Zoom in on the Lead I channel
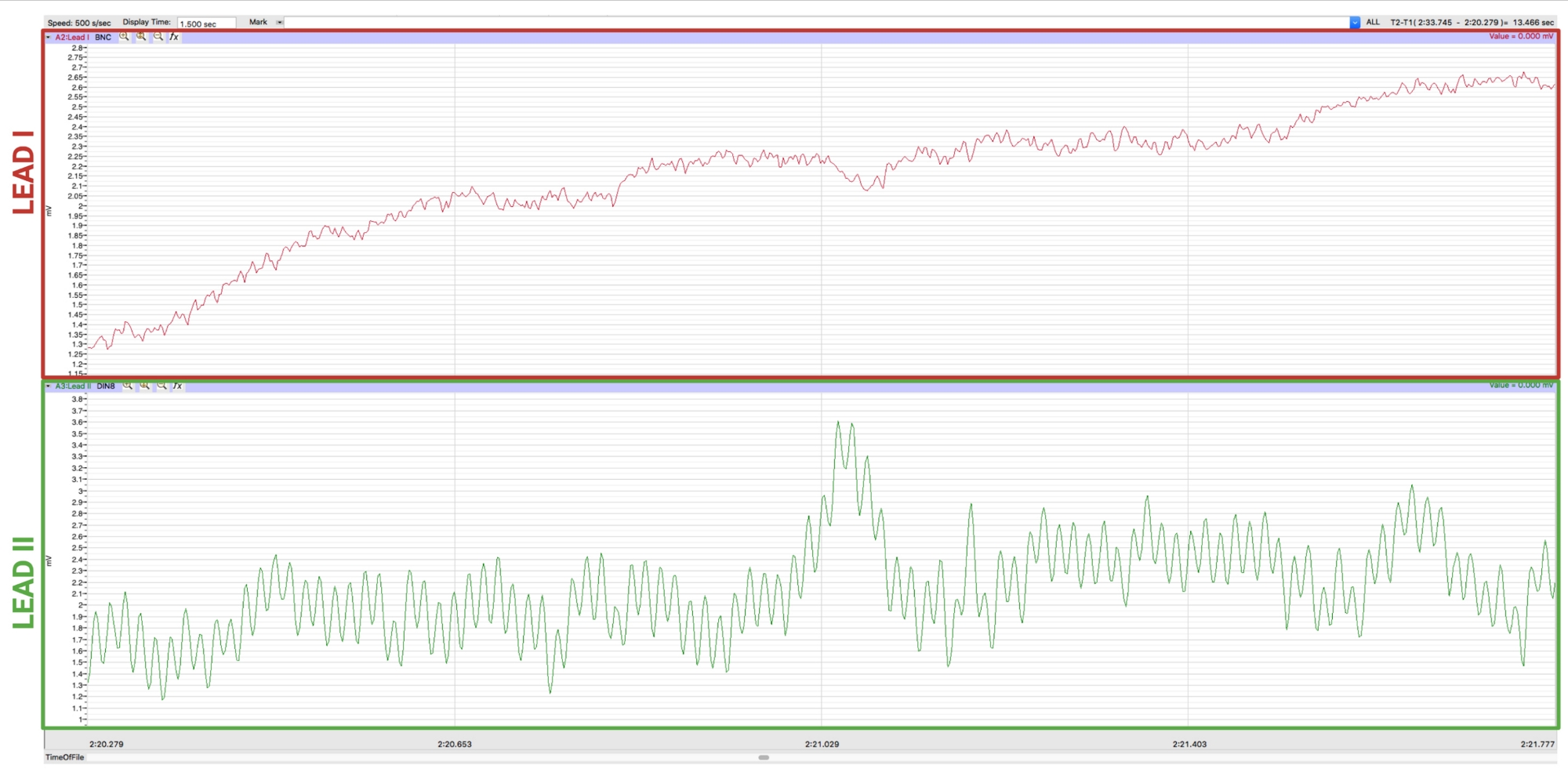 (124, 37)
